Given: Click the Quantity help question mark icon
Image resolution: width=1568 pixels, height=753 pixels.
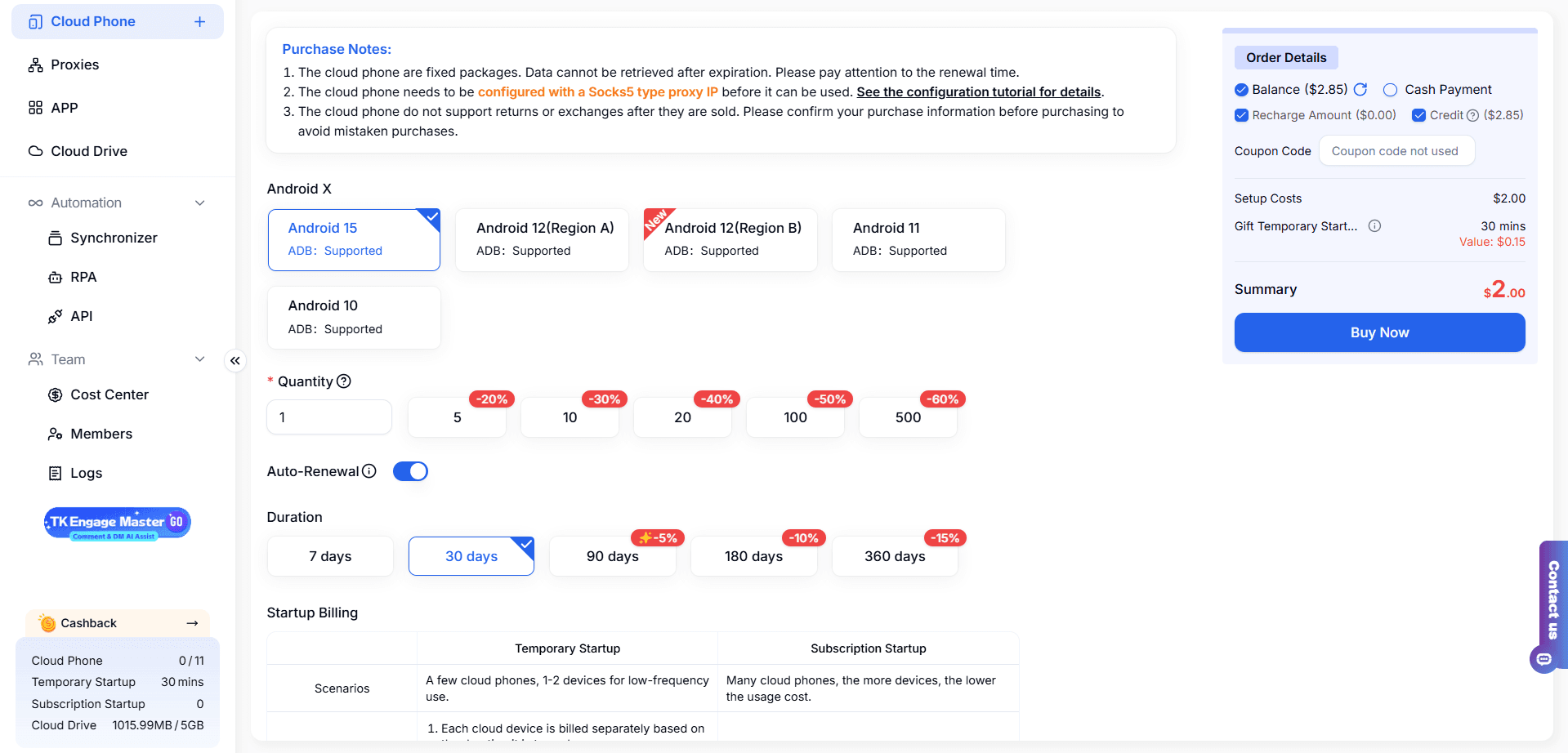Looking at the screenshot, I should (x=344, y=381).
